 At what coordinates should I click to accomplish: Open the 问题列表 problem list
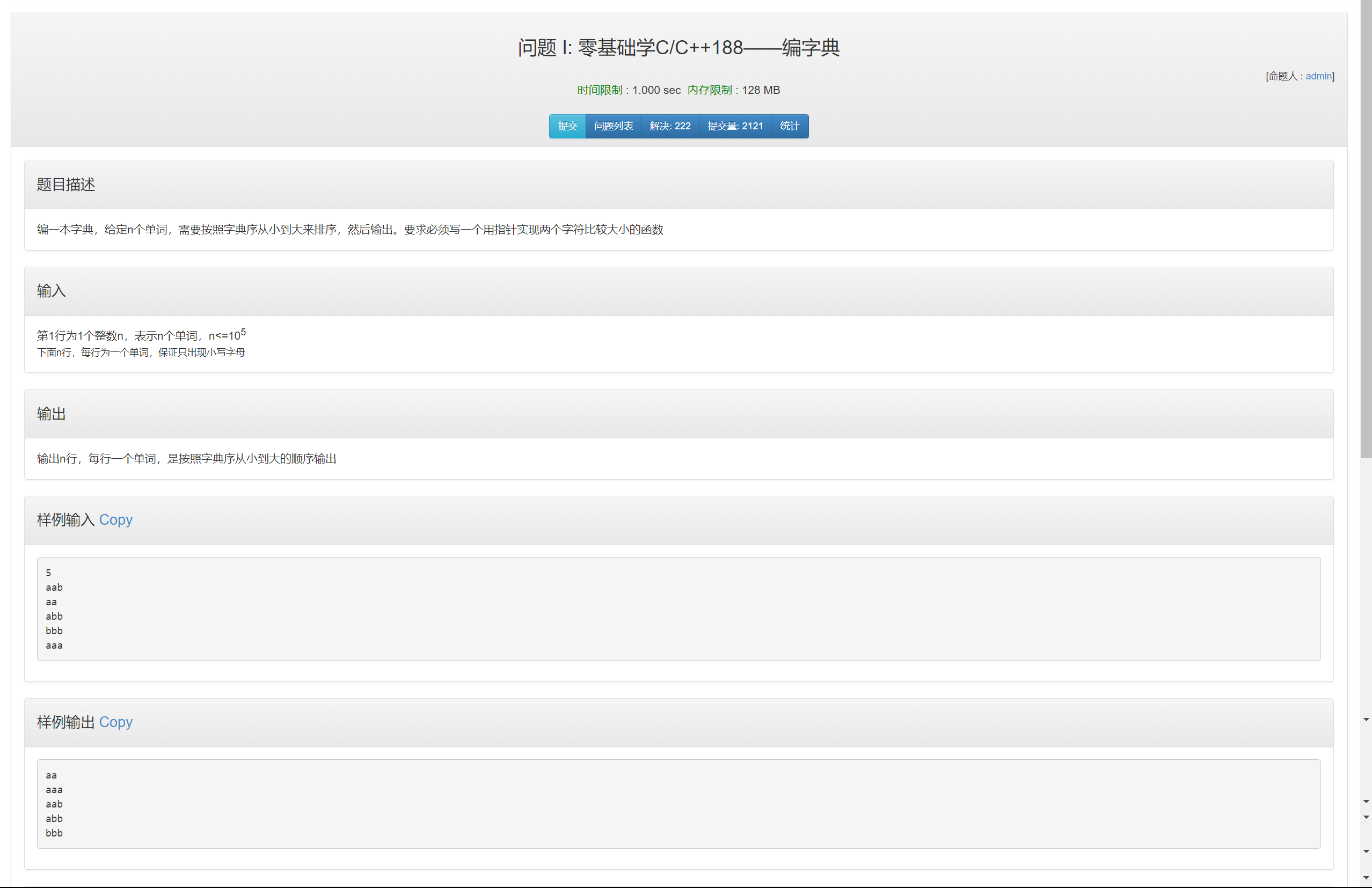(613, 126)
